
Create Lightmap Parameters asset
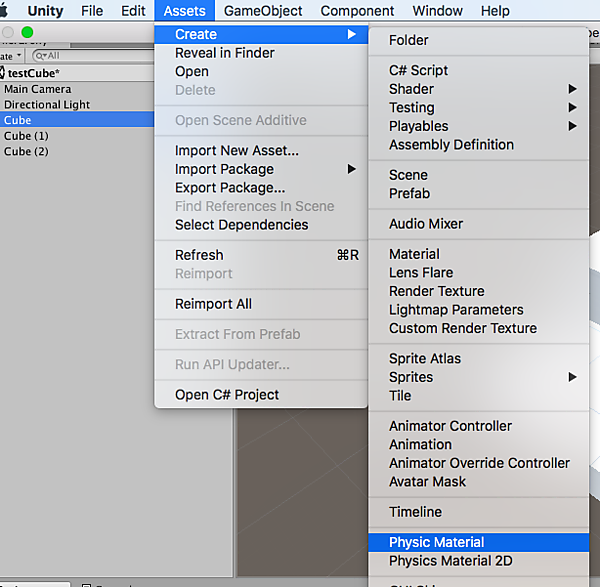tap(478, 310)
